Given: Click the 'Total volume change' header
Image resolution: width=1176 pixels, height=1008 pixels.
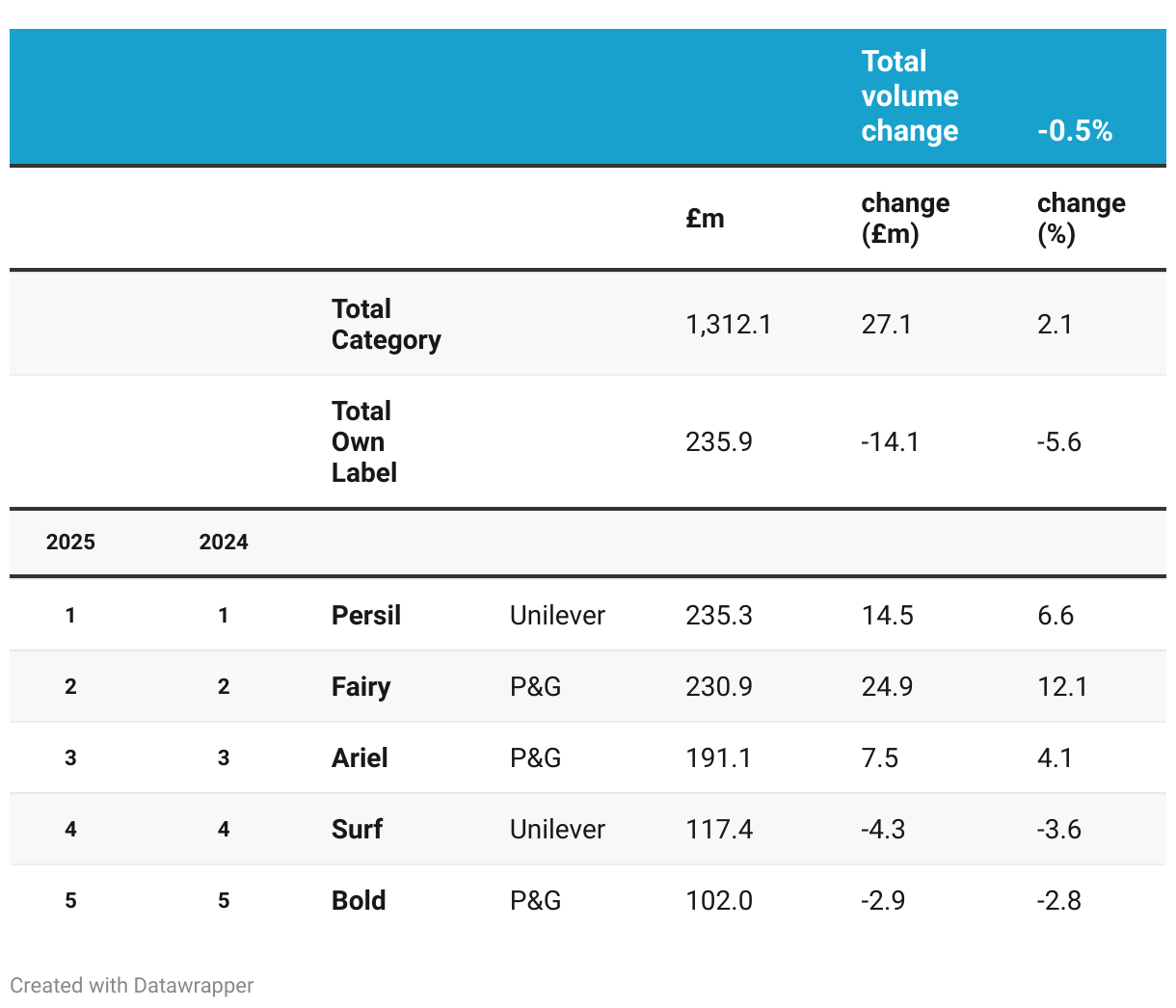Looking at the screenshot, I should [x=909, y=96].
